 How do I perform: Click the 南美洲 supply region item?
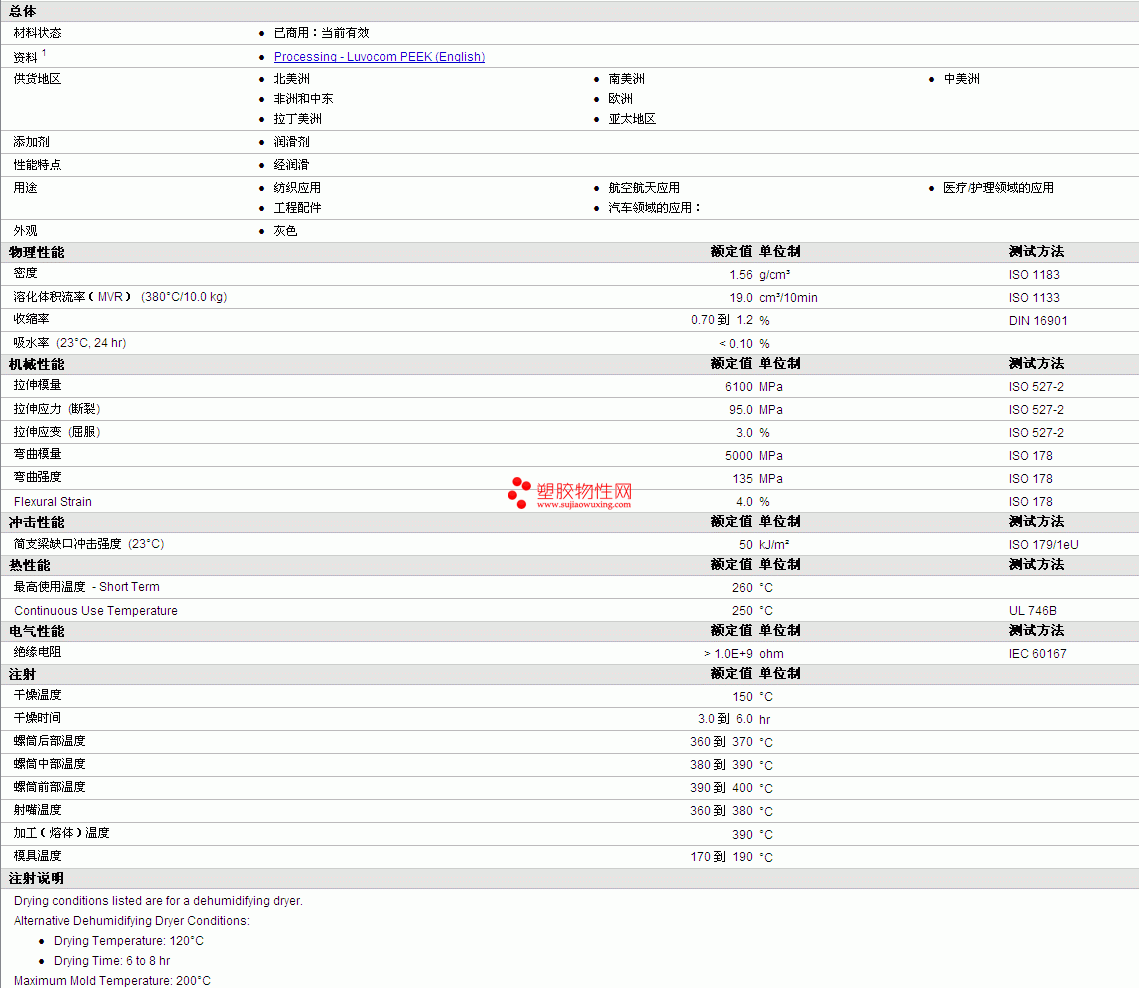[626, 78]
